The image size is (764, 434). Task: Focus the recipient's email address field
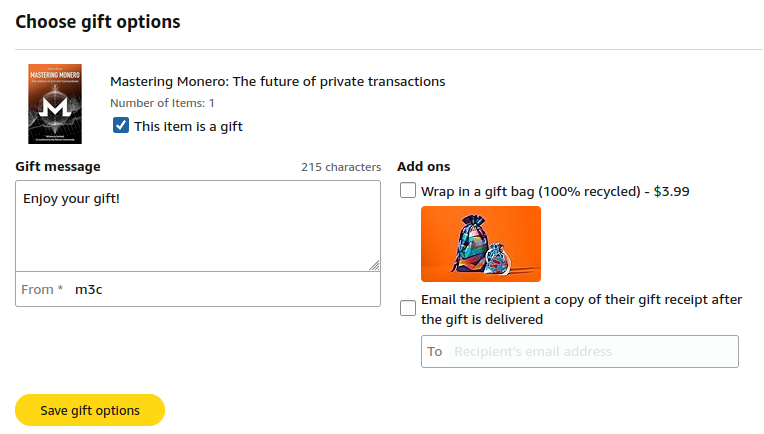point(590,352)
